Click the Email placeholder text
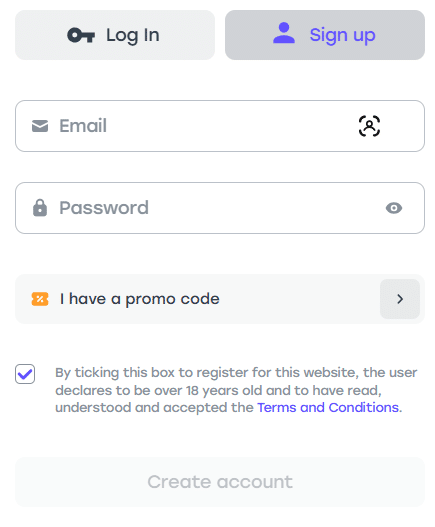 point(83,126)
